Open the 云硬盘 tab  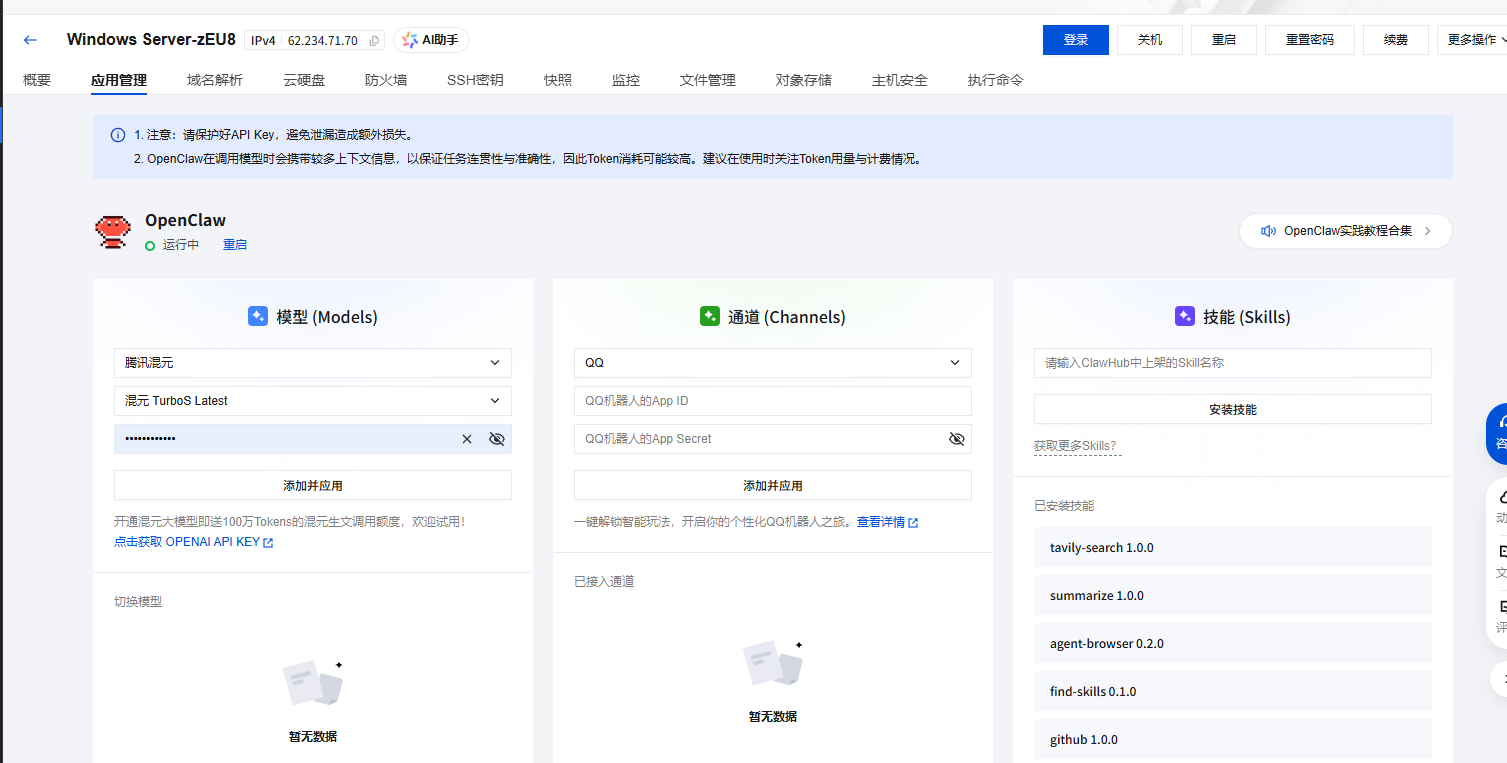pyautogui.click(x=304, y=80)
